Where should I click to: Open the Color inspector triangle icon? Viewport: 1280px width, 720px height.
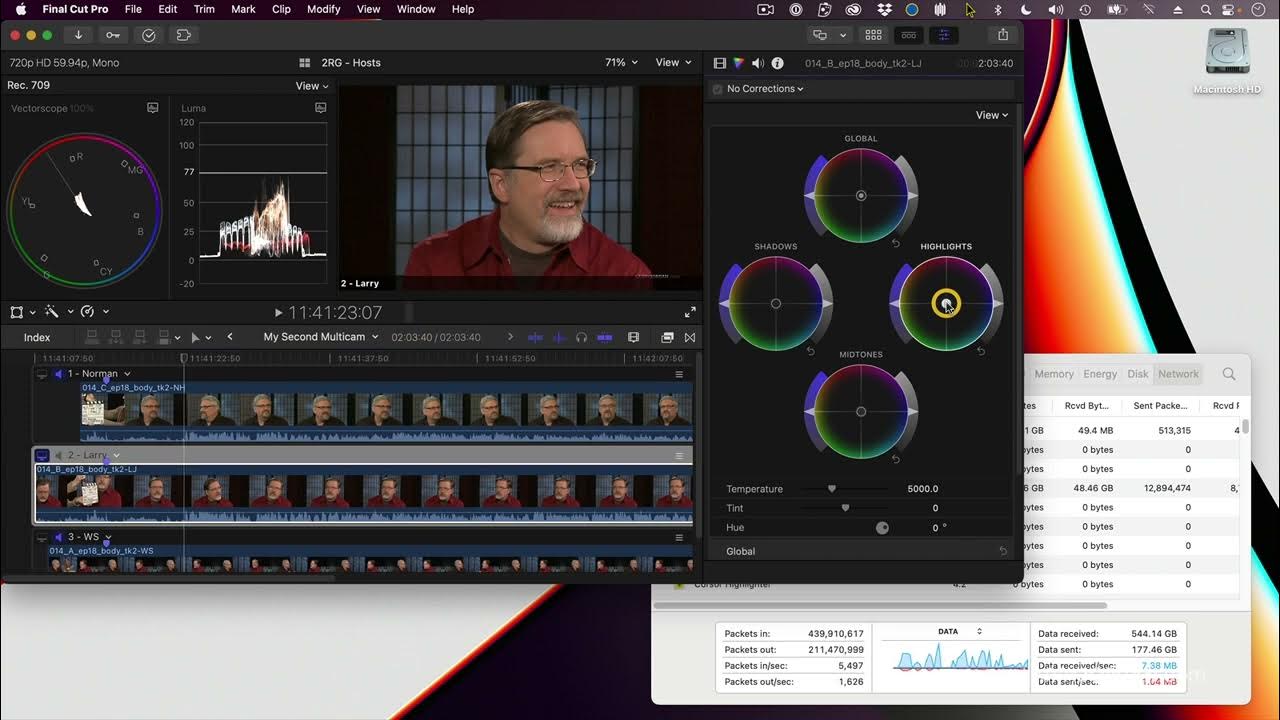[x=739, y=63]
